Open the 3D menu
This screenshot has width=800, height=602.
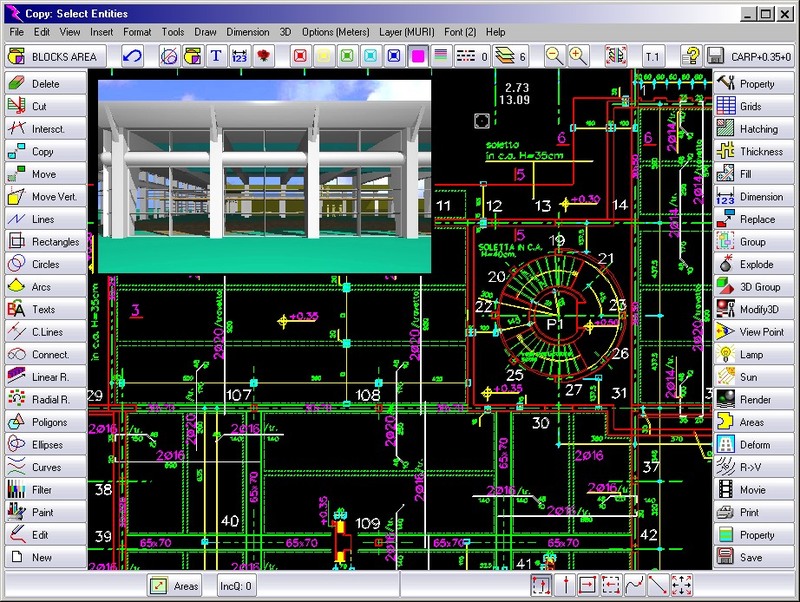pyautogui.click(x=285, y=32)
